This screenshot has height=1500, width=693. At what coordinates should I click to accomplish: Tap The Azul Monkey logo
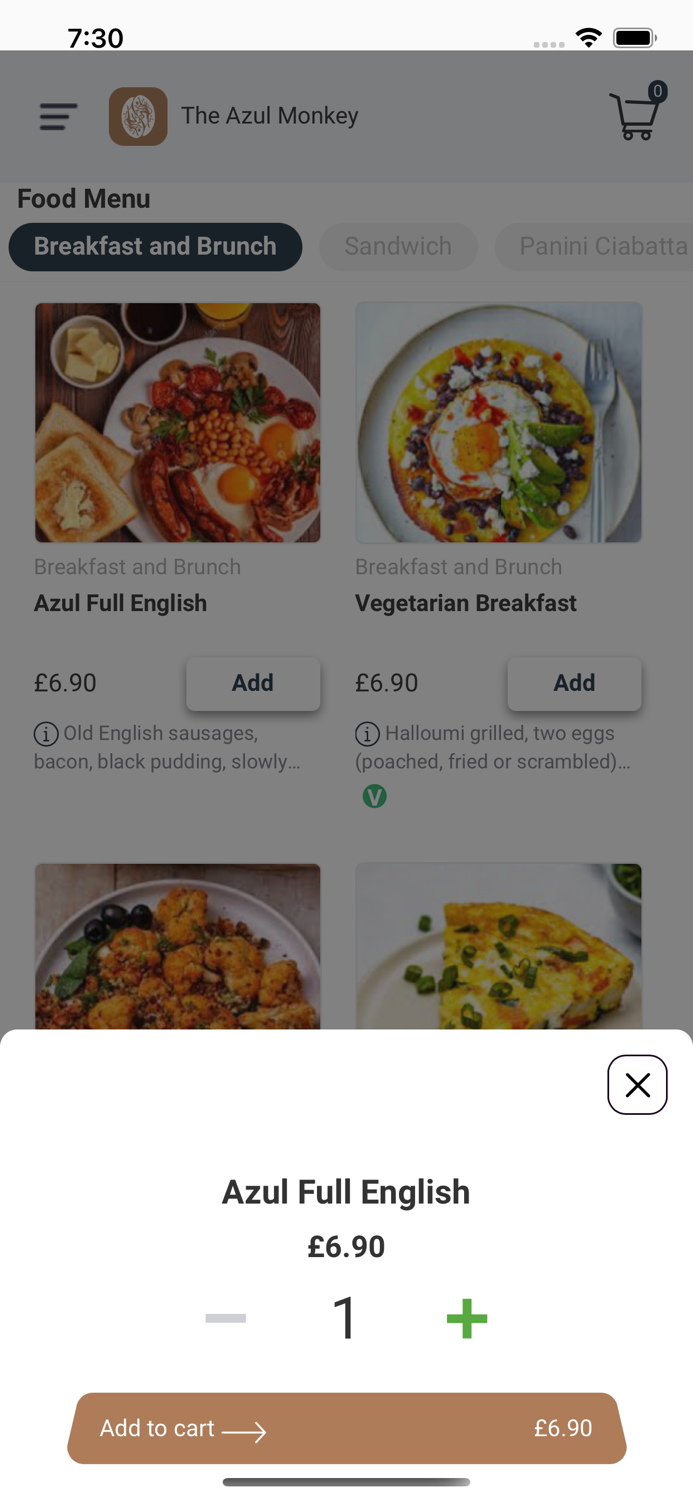point(138,117)
